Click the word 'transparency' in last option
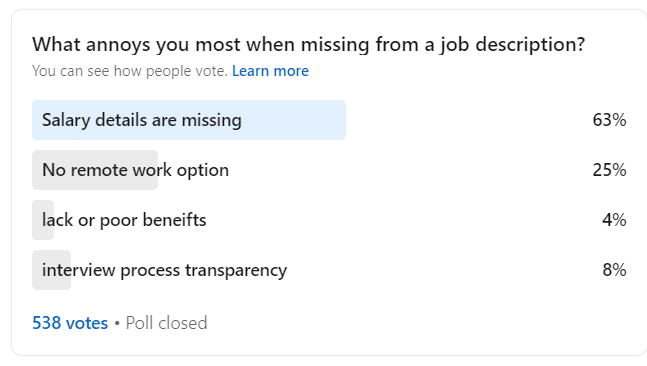Image resolution: width=647 pixels, height=366 pixels. coord(236,271)
